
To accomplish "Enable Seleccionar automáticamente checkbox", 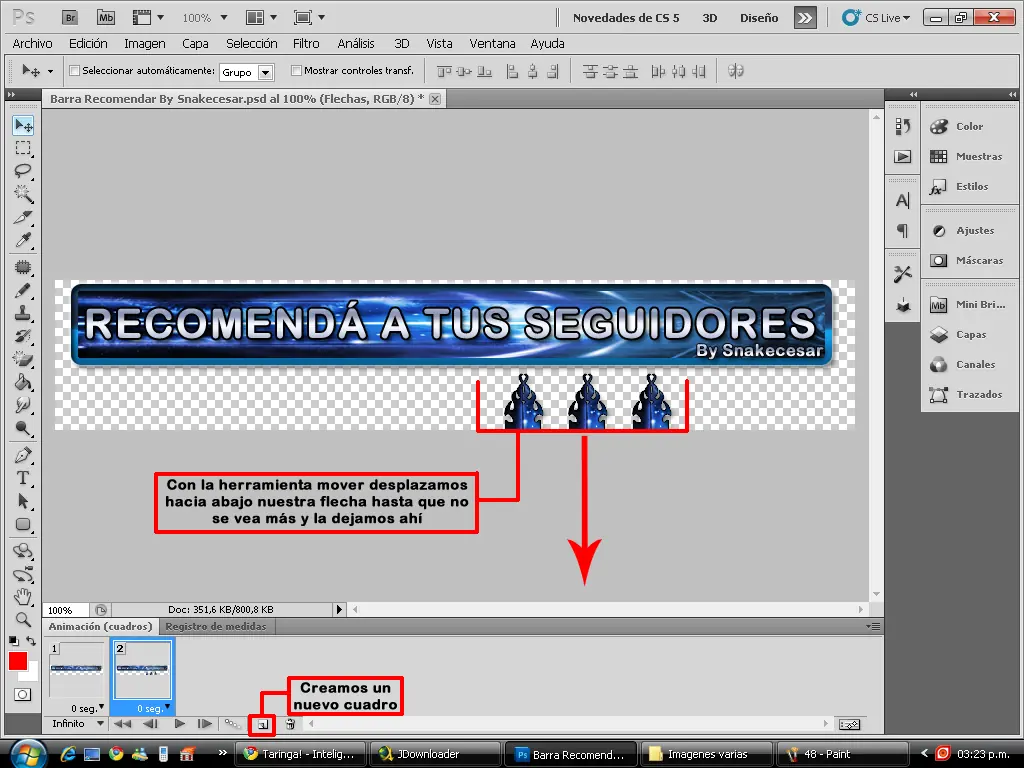I will pyautogui.click(x=74, y=71).
